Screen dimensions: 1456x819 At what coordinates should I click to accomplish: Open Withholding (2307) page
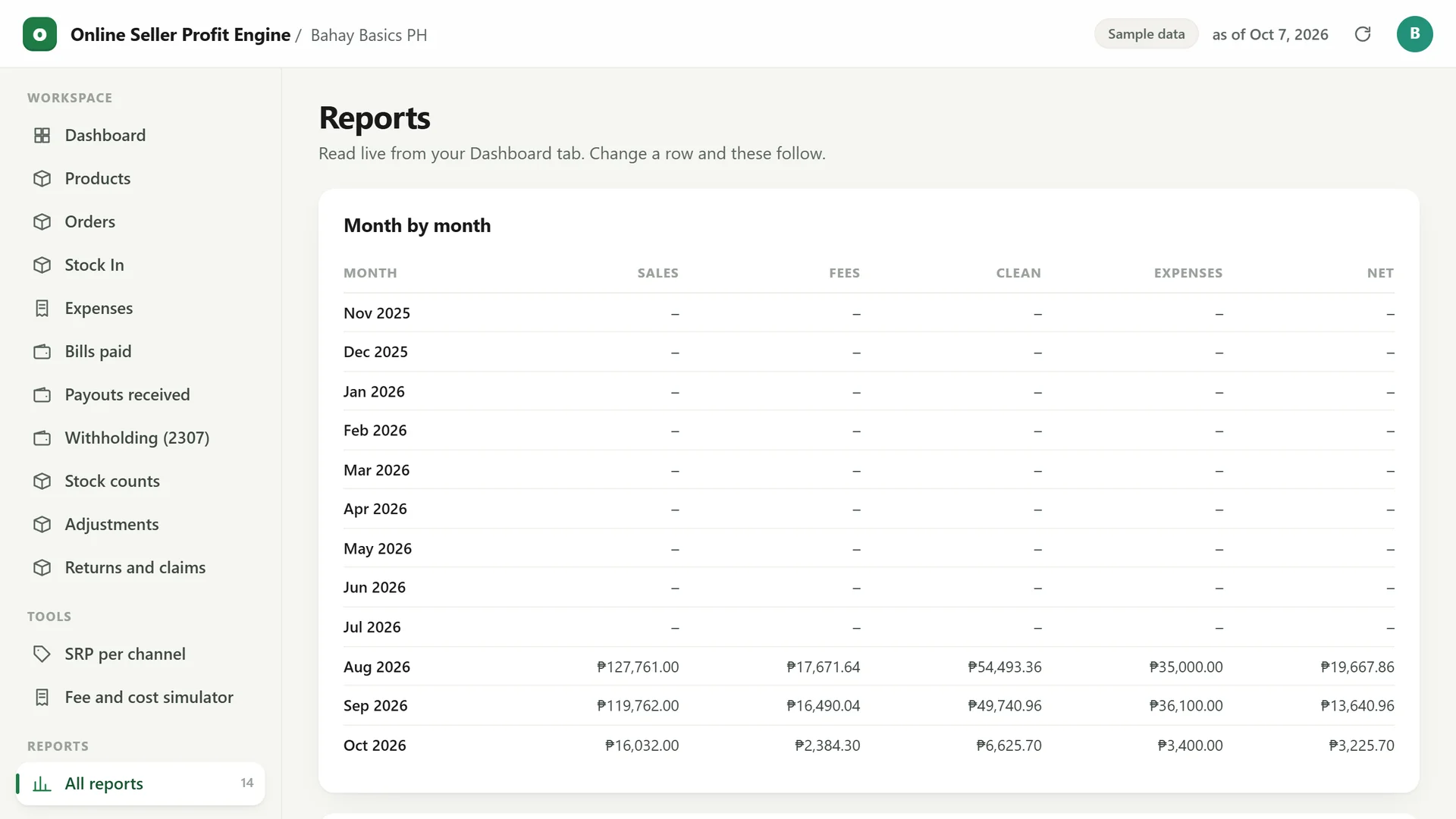tap(140, 438)
